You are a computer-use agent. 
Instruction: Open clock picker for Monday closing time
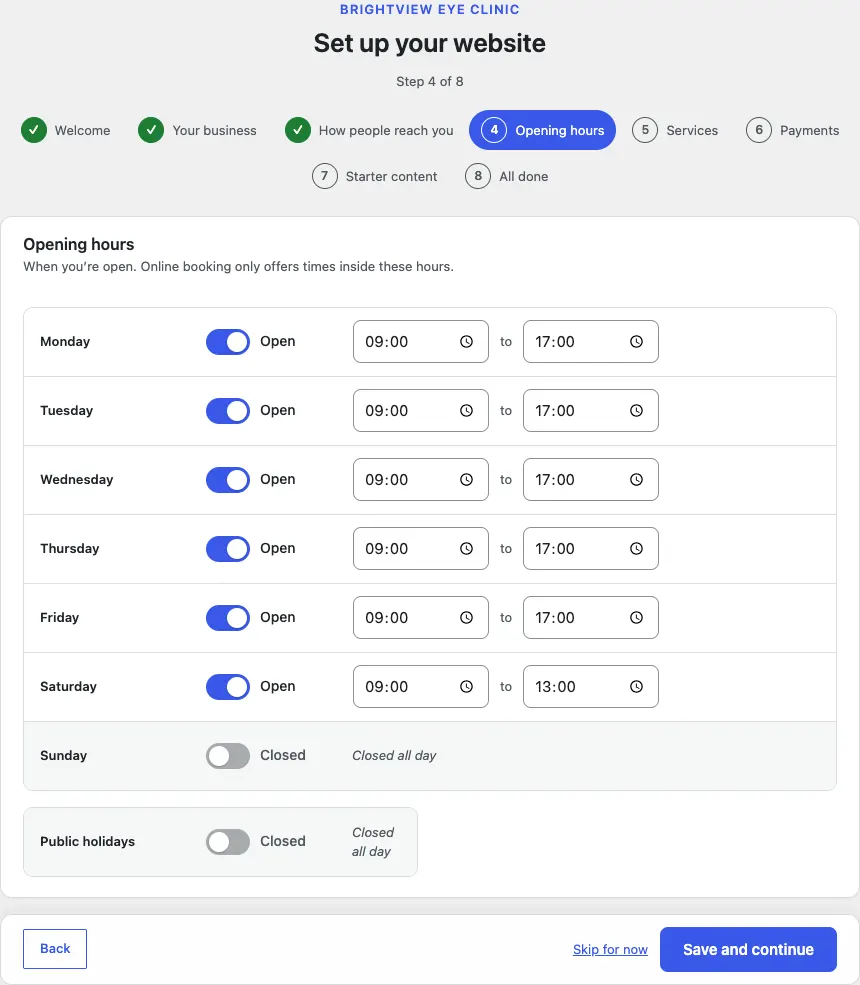(636, 342)
